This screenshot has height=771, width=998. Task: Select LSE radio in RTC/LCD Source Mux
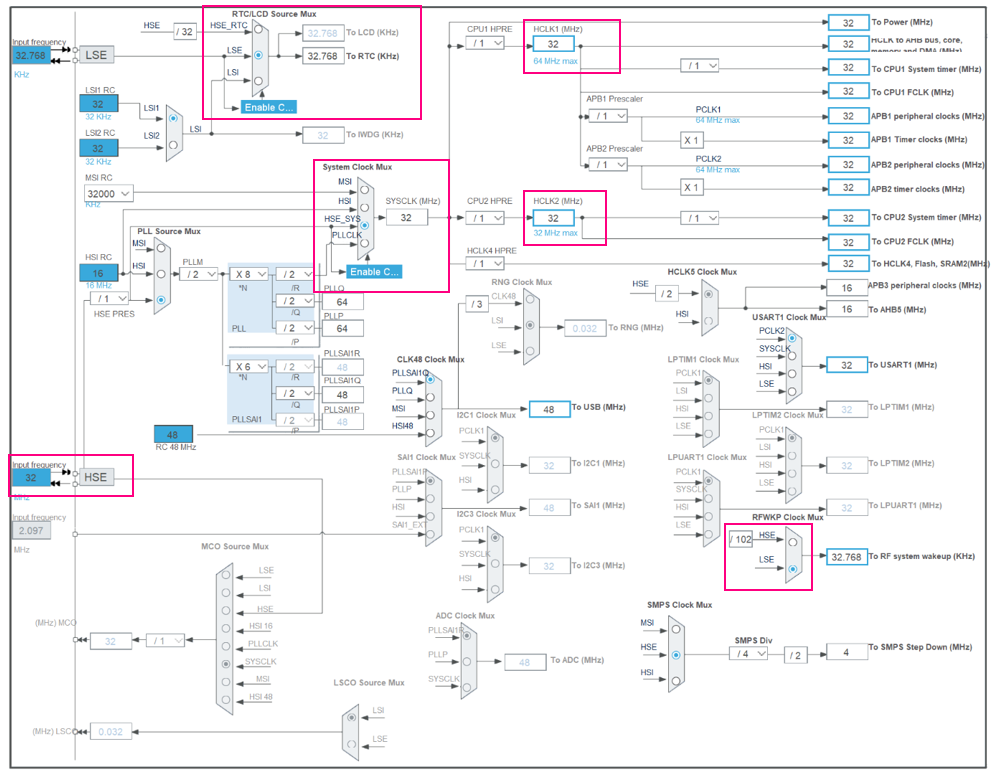258,55
